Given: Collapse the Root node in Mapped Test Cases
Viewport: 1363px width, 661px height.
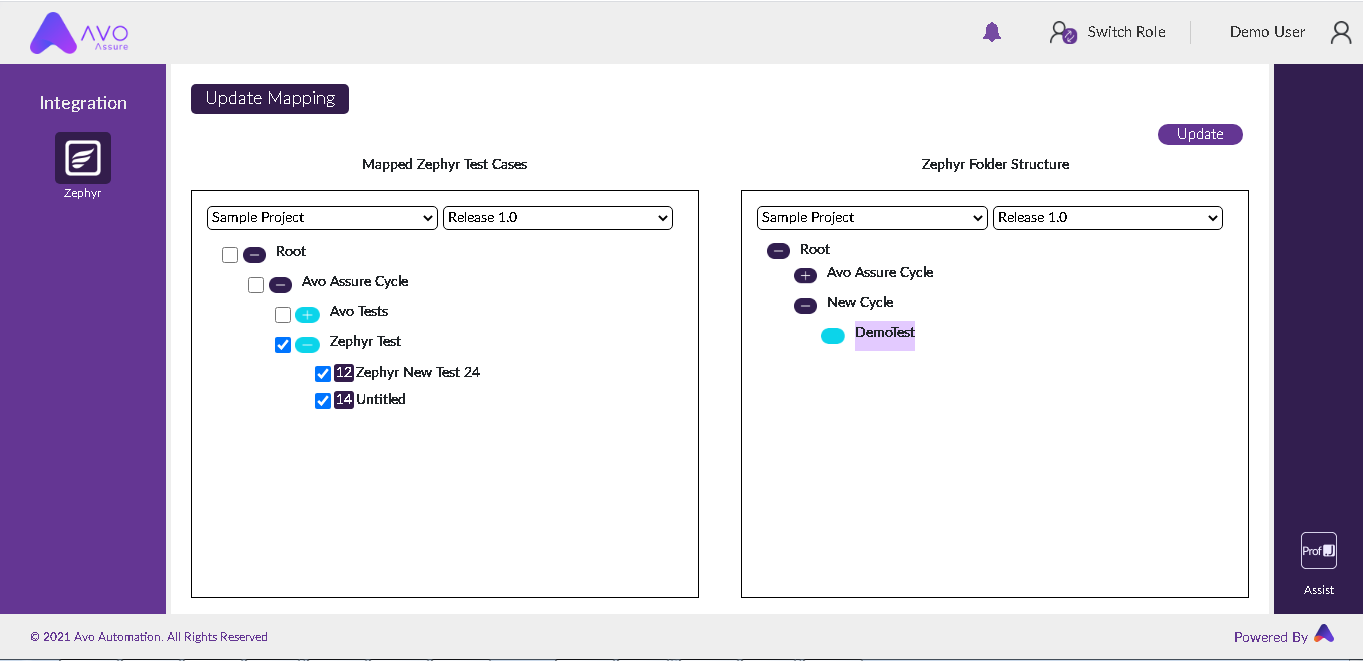Looking at the screenshot, I should (x=254, y=255).
